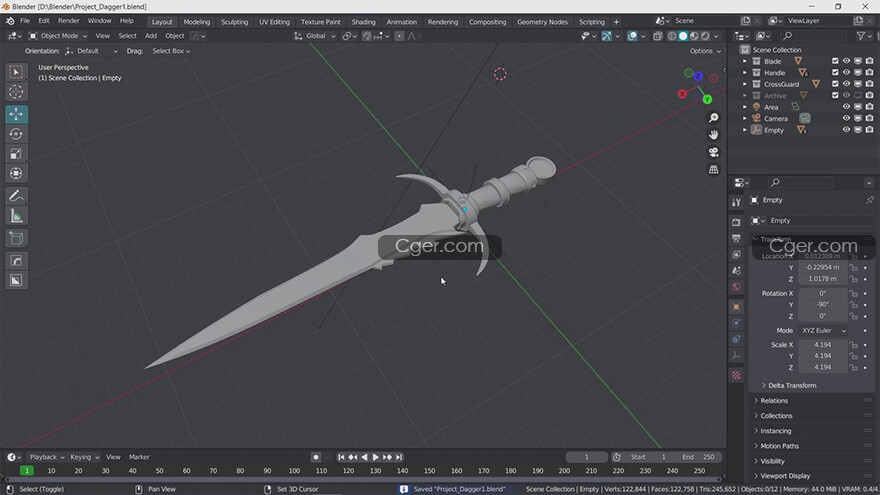Toggle X-ray view mode
Viewport: 880px width, 495px height.
tap(657, 36)
